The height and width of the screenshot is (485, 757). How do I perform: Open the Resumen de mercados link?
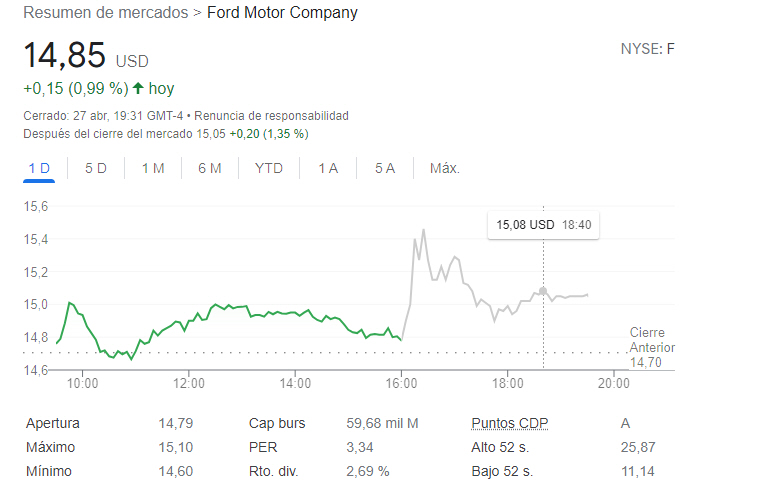(105, 13)
